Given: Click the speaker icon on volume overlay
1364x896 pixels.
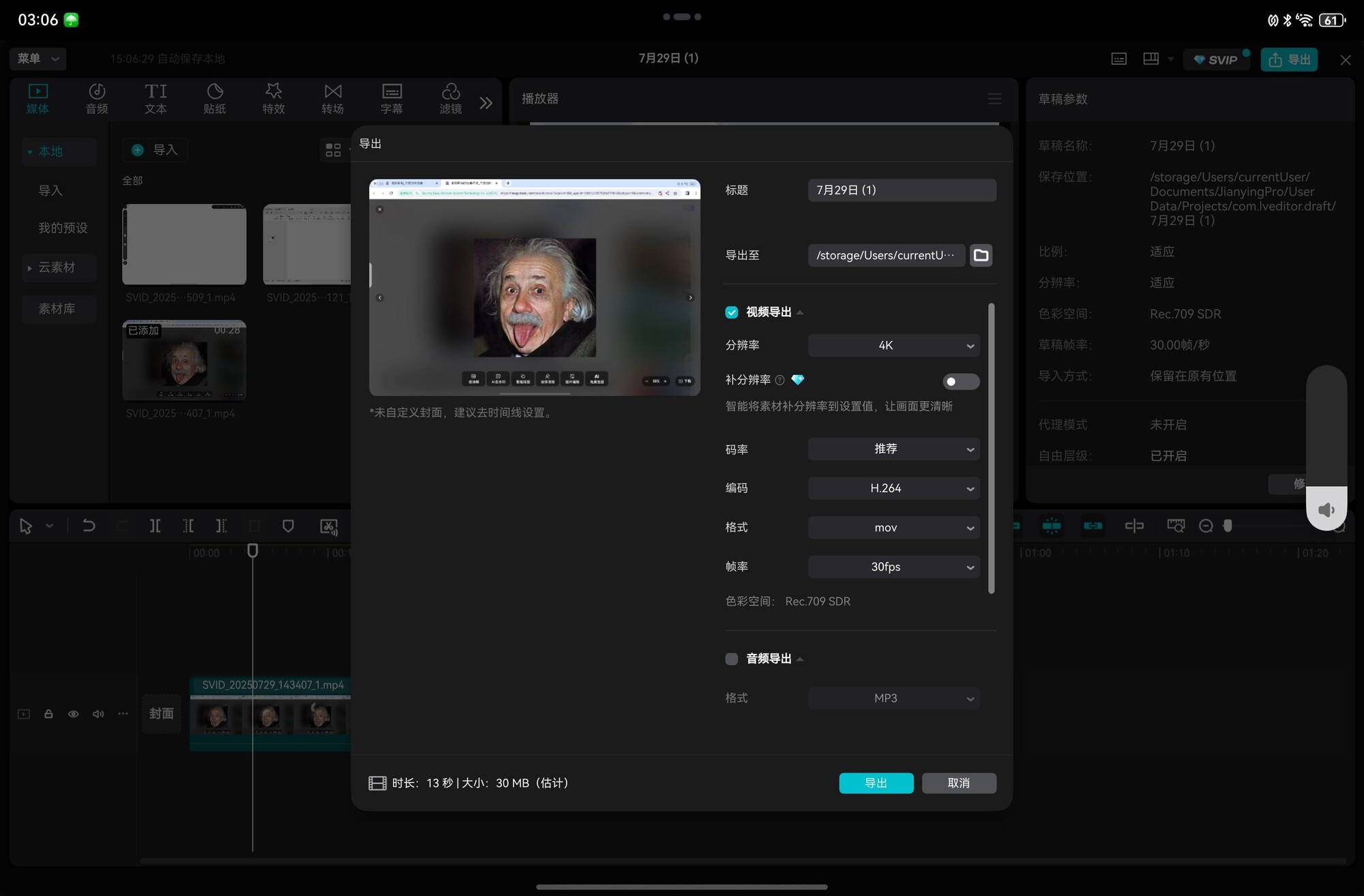Looking at the screenshot, I should (1326, 510).
